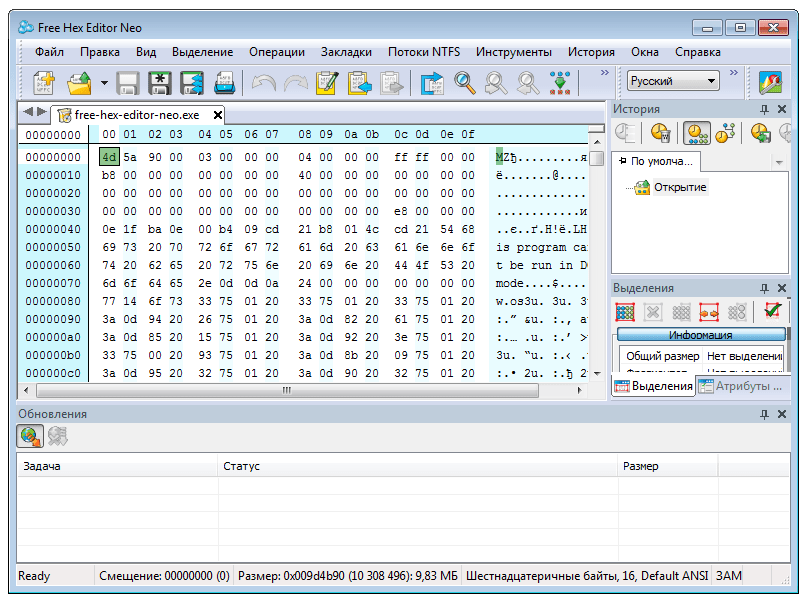Open the Русский language dropdown
This screenshot has height=603, width=810.
672,81
